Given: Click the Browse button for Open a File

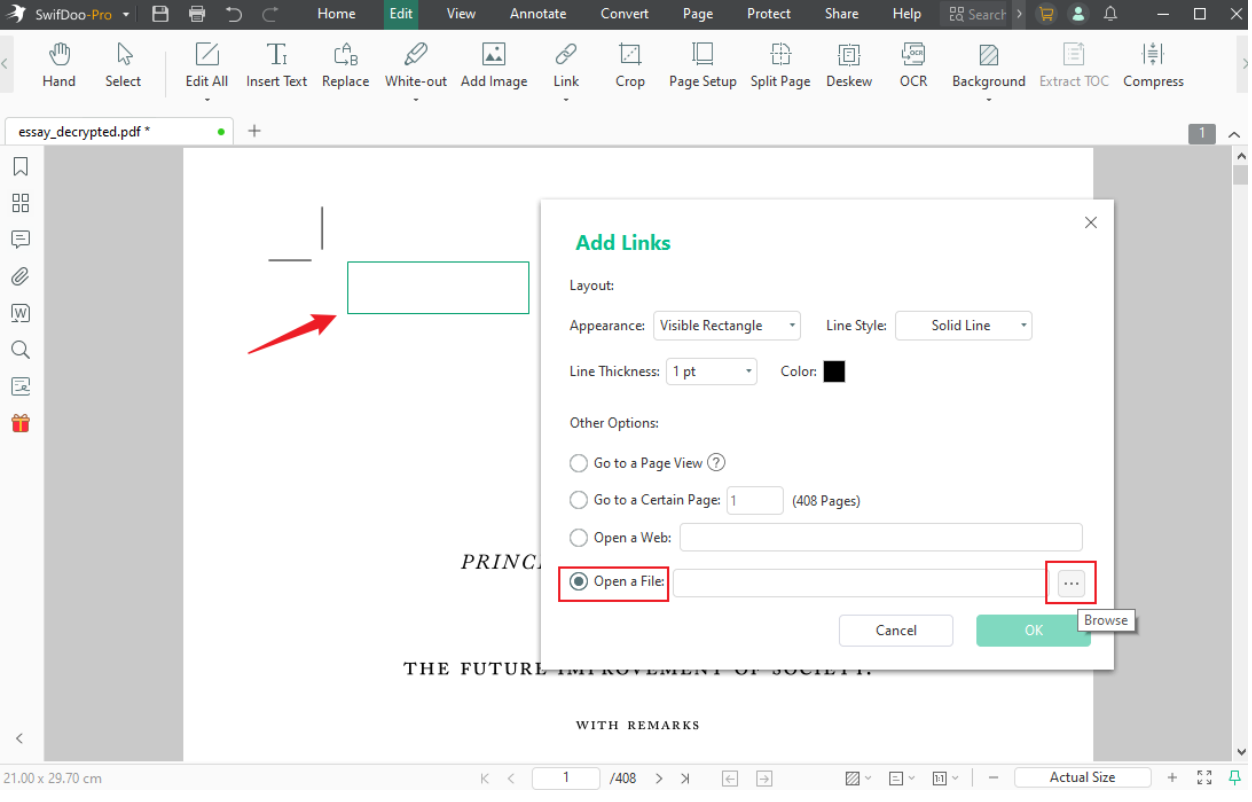Looking at the screenshot, I should click(x=1071, y=582).
